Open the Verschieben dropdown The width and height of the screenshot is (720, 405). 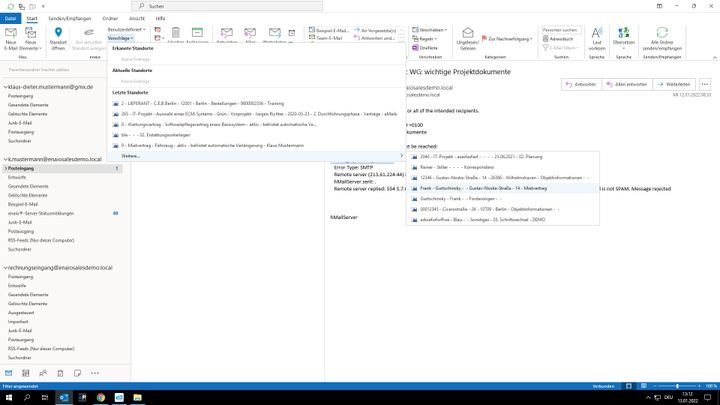429,30
